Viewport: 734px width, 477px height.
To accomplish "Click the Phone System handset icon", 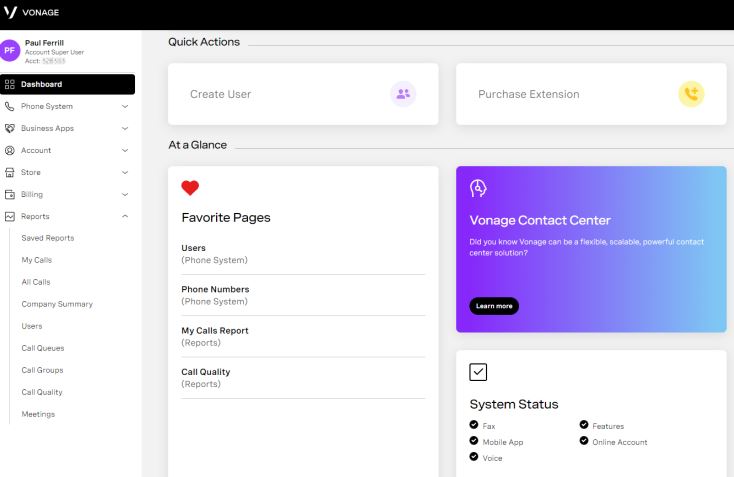I will coord(9,106).
